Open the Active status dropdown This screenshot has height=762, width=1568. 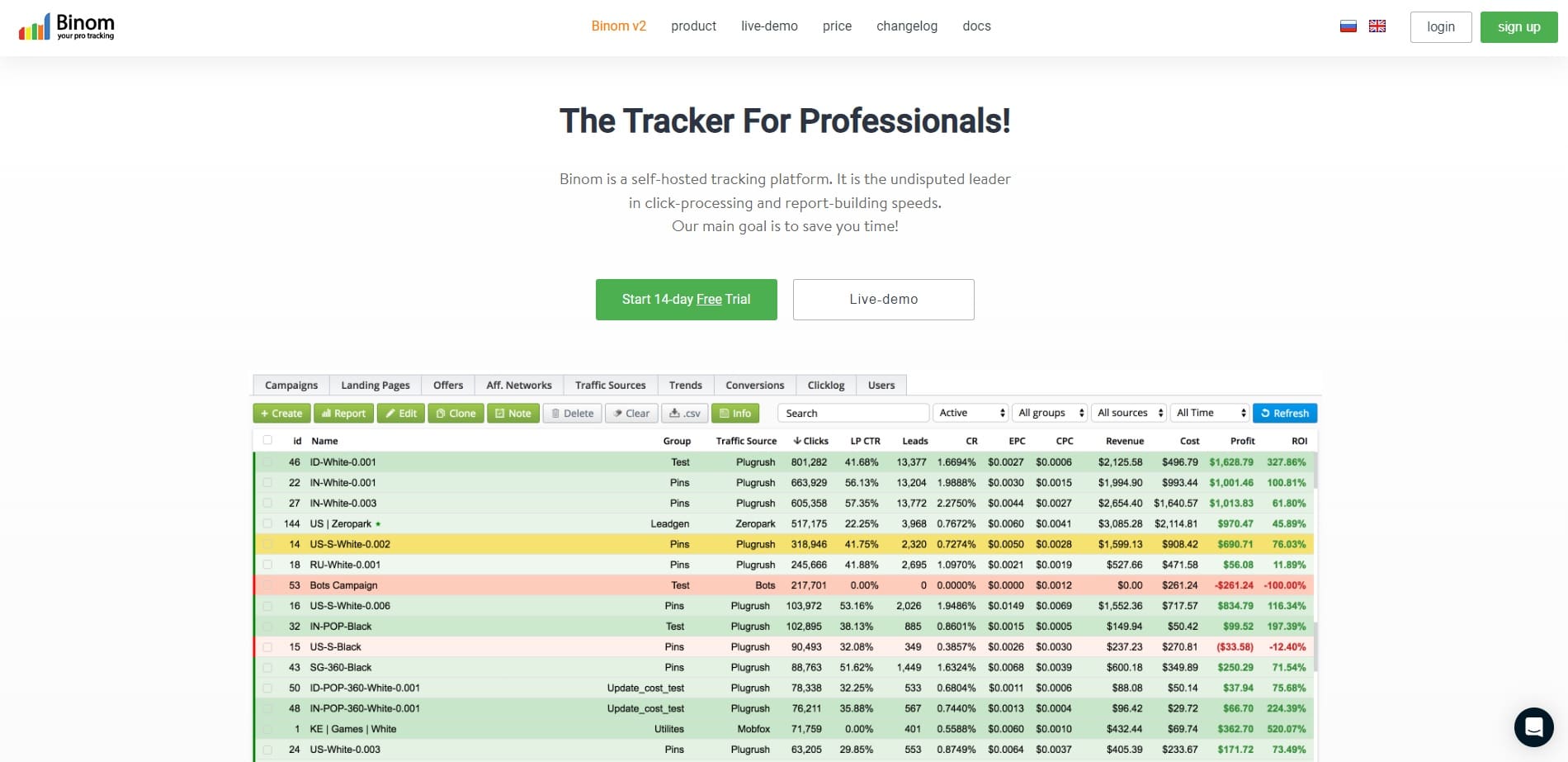tap(971, 413)
